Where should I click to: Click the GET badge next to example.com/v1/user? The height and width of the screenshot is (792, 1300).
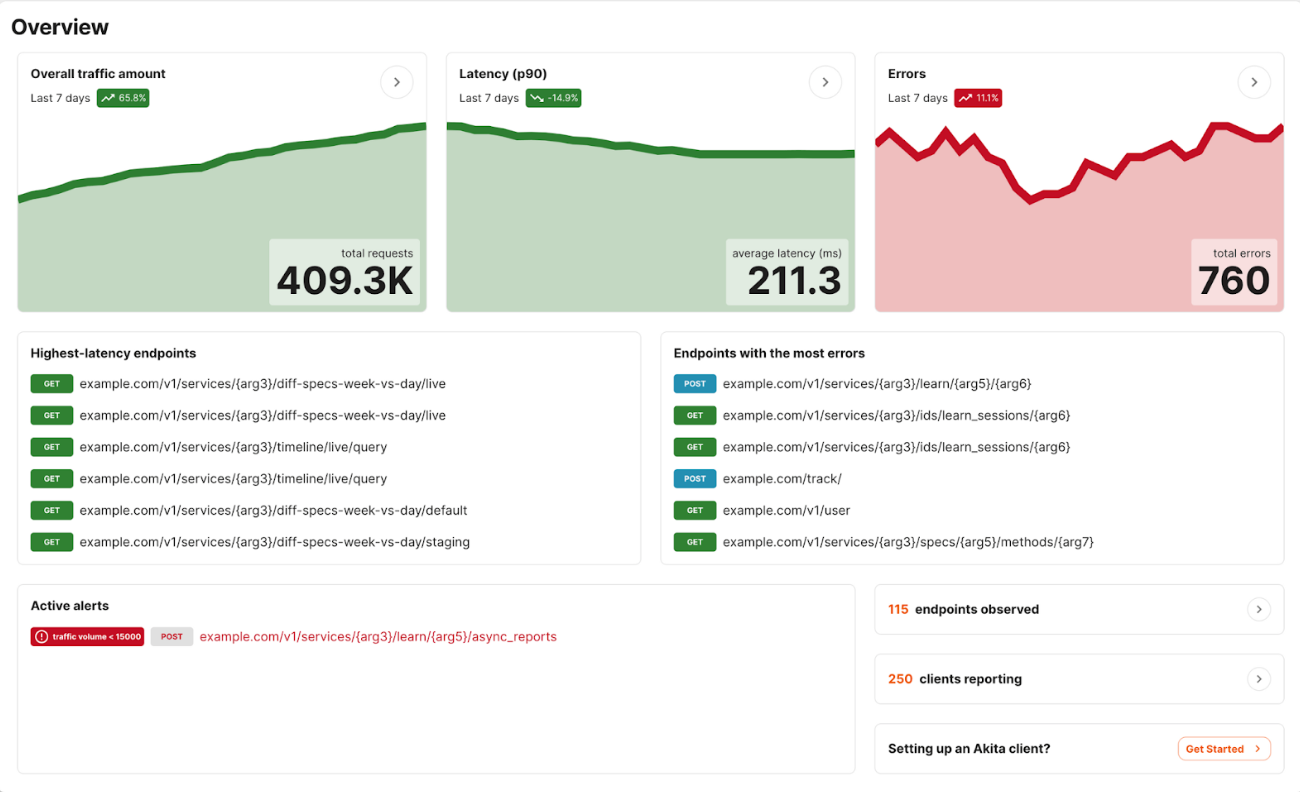pyautogui.click(x=694, y=510)
